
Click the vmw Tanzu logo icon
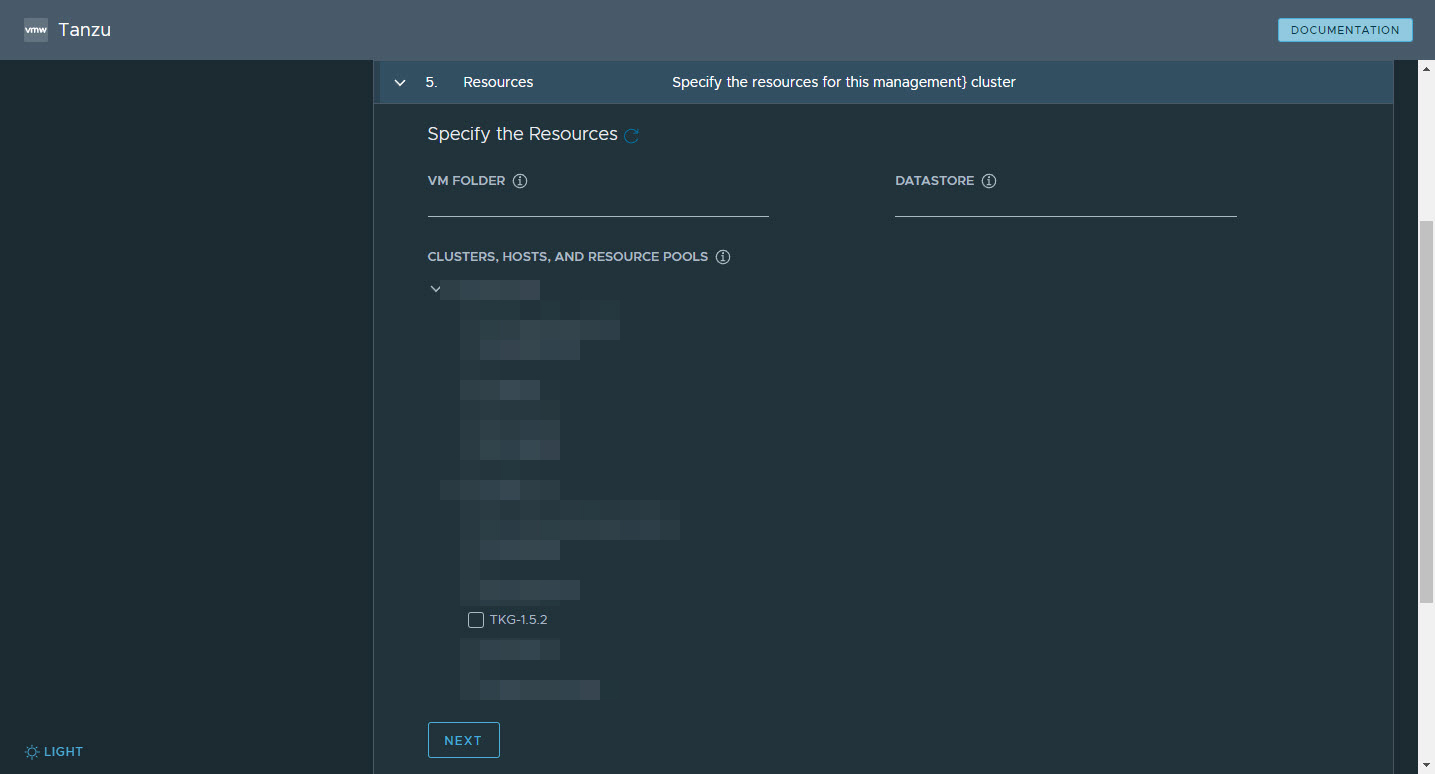36,30
